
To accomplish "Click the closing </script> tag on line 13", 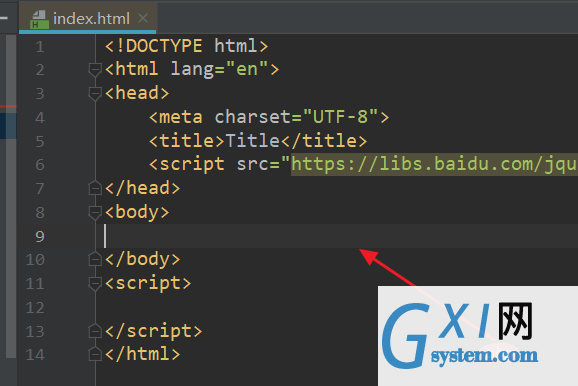I will pyautogui.click(x=154, y=331).
